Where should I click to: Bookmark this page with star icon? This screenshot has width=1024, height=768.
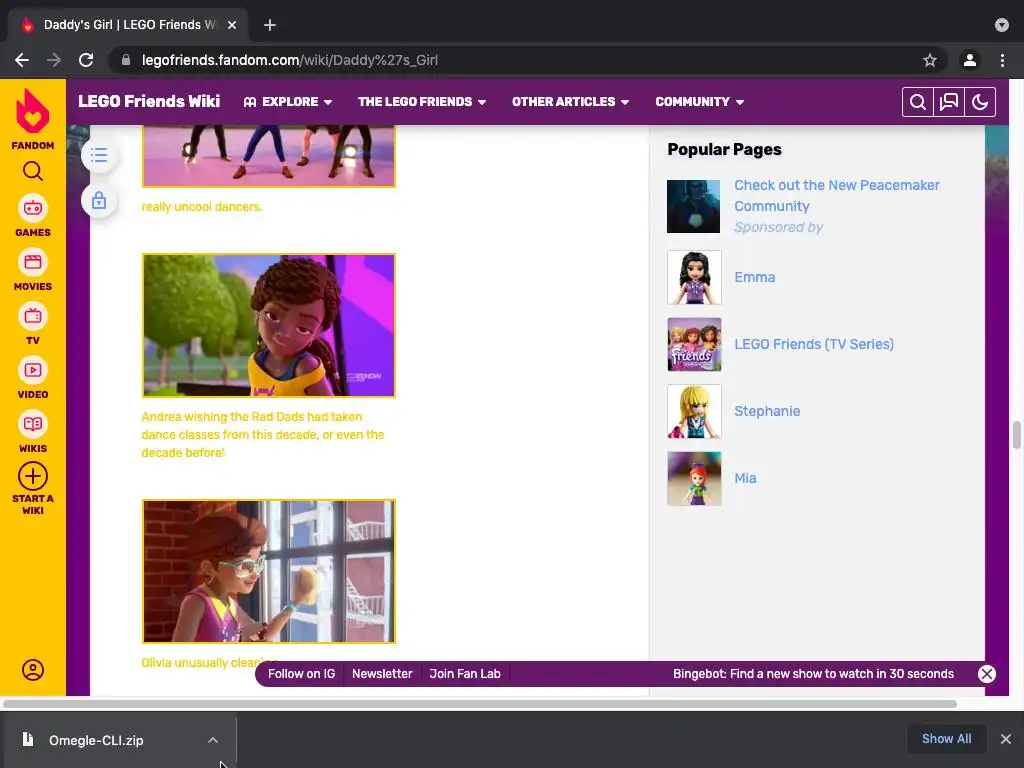pos(930,60)
